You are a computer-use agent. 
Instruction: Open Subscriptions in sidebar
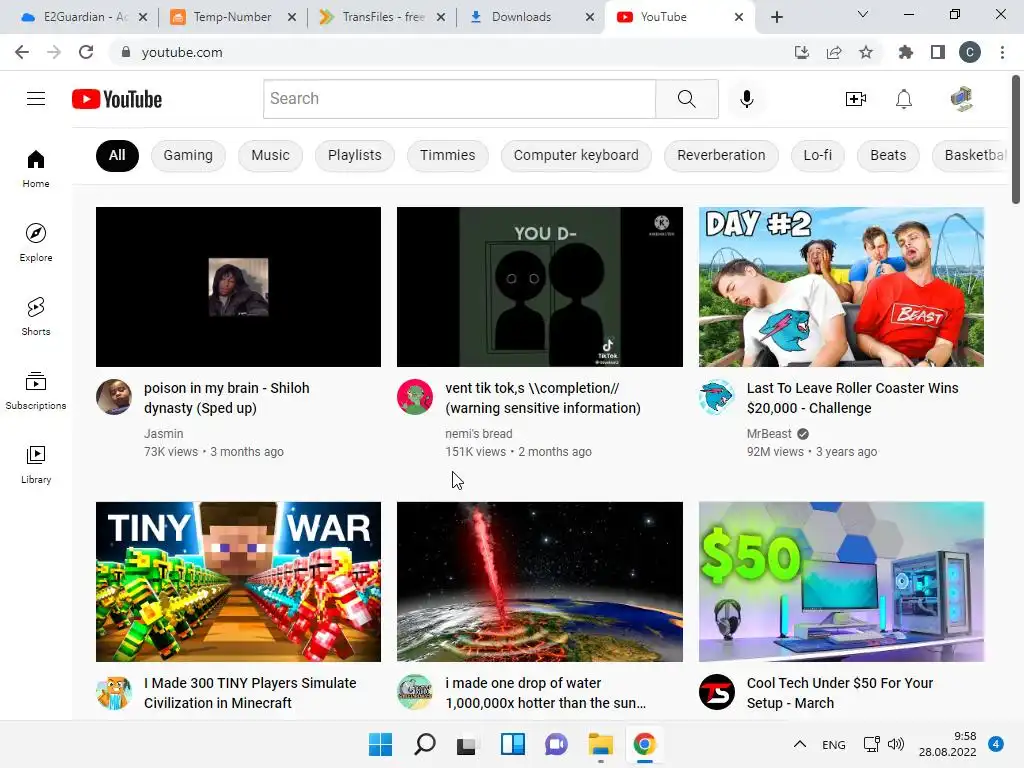point(36,391)
